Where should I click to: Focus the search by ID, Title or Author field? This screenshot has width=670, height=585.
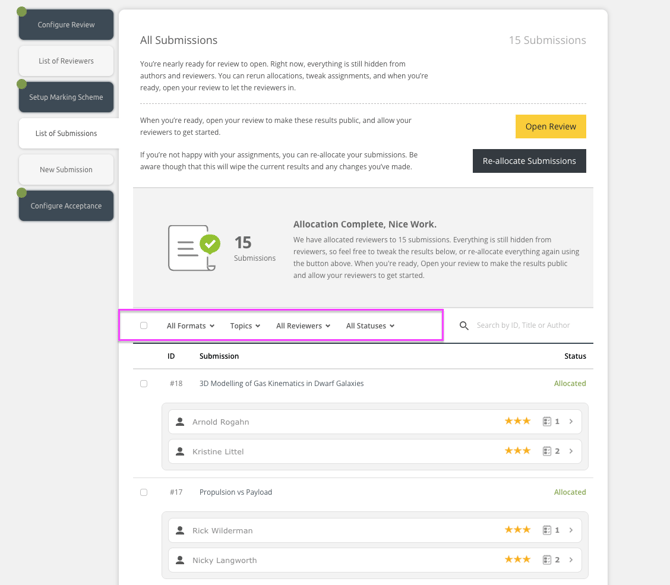click(x=527, y=326)
